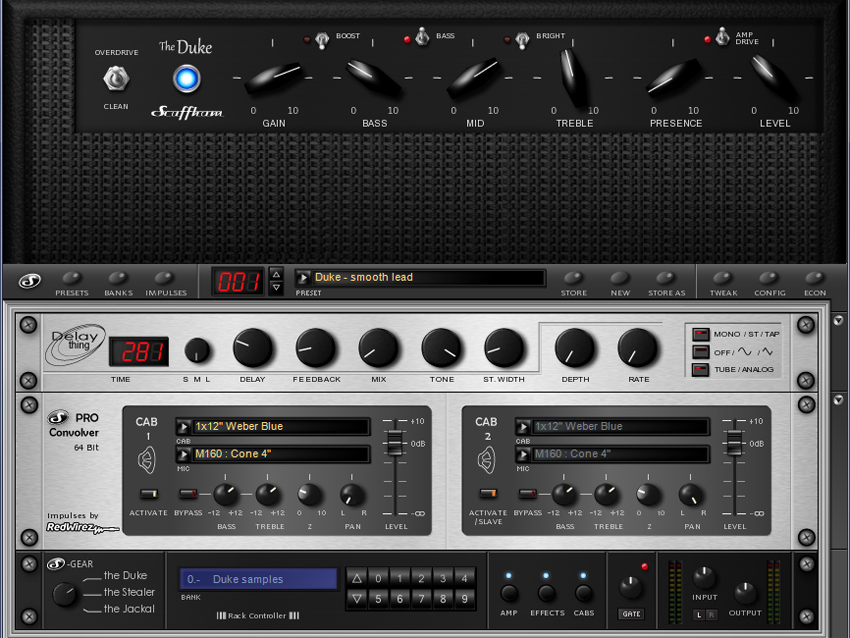The height and width of the screenshot is (638, 850).
Task: Increment preset number with up arrow
Action: click(276, 273)
